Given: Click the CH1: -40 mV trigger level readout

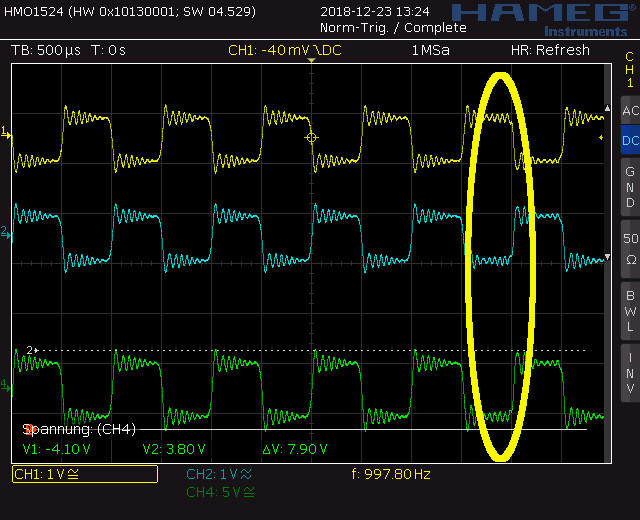Looking at the screenshot, I should [x=285, y=51].
